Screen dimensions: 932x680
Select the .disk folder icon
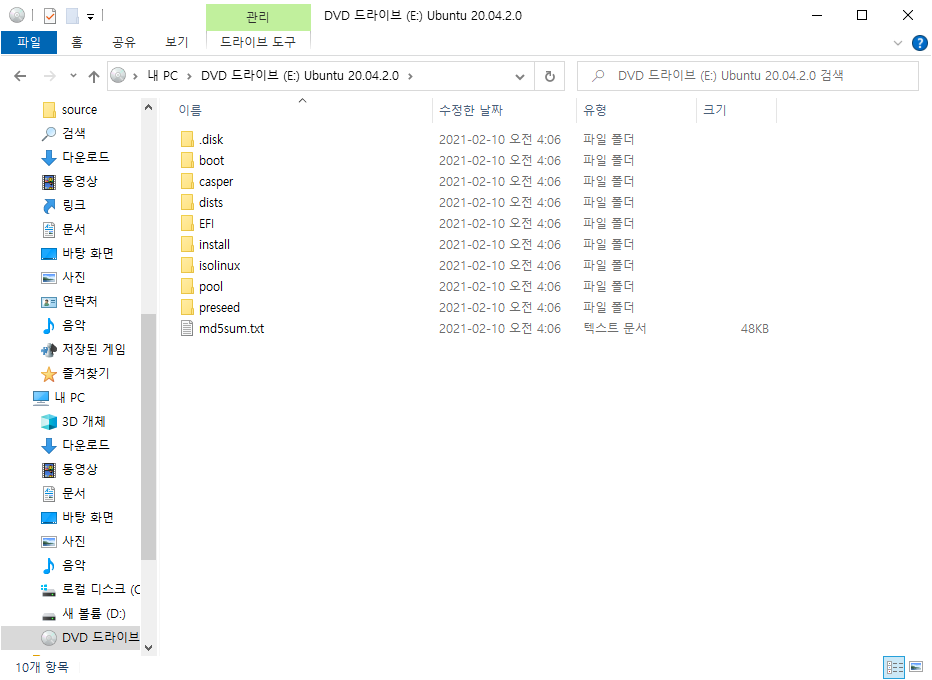pyautogui.click(x=187, y=140)
